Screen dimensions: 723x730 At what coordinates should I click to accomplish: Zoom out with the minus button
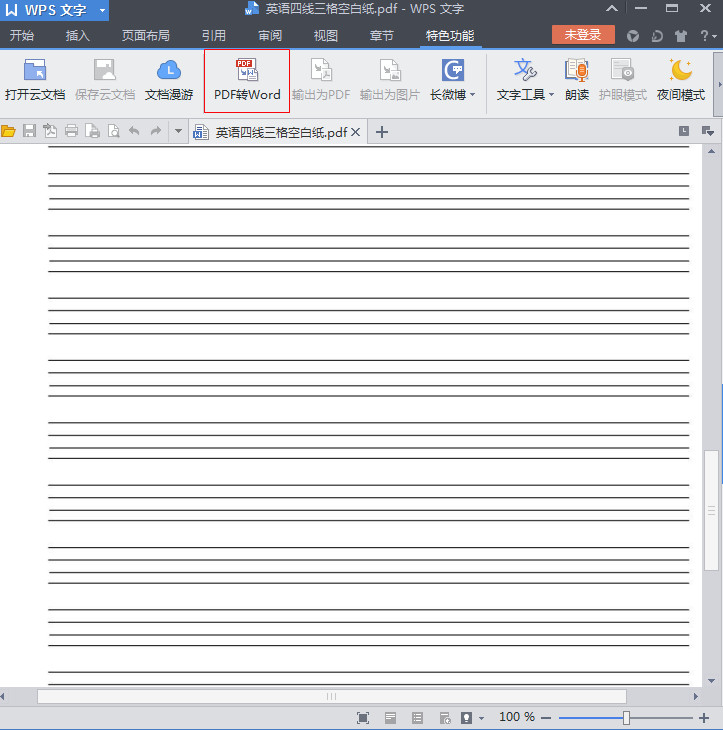click(x=546, y=718)
